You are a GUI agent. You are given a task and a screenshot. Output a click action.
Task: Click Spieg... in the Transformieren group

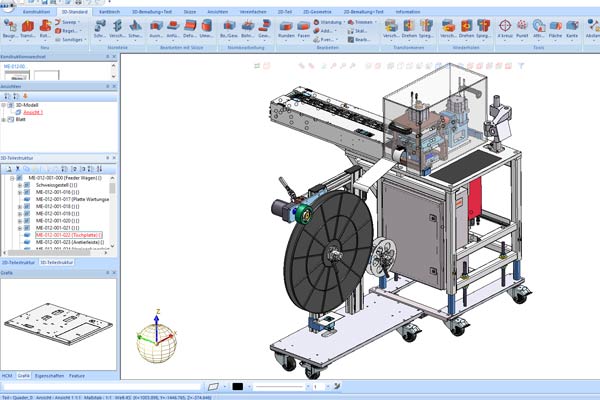[x=426, y=29]
